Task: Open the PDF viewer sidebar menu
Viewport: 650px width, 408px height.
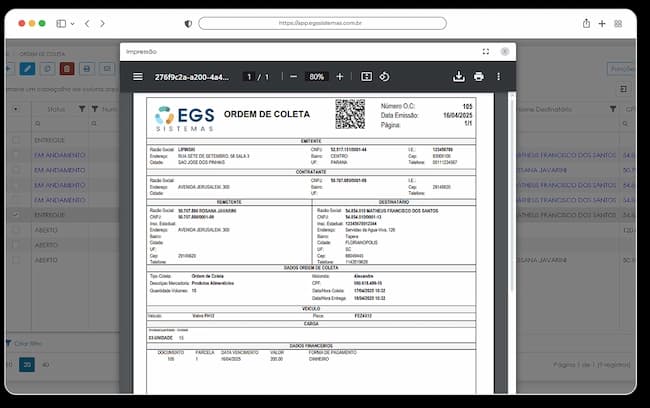Action: [x=138, y=77]
